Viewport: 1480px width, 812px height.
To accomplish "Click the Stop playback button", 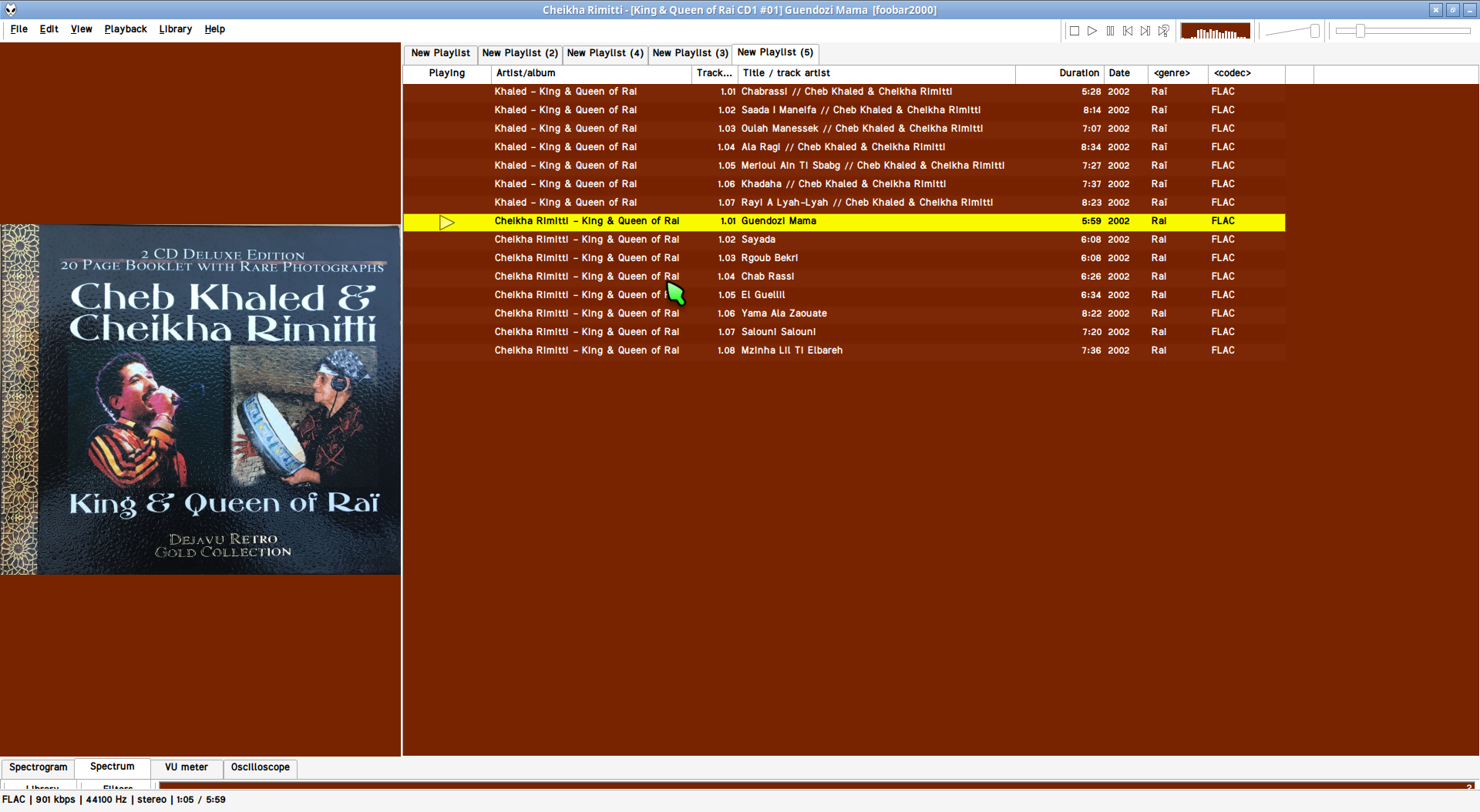I will coord(1074,31).
